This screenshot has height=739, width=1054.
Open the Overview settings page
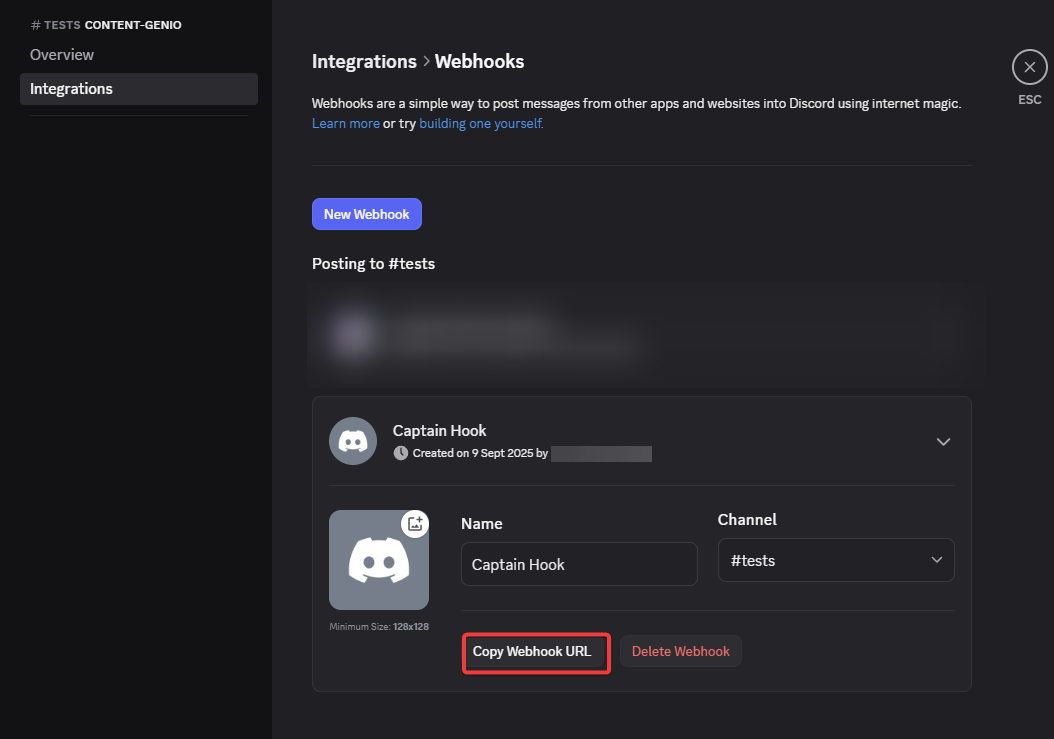[62, 55]
